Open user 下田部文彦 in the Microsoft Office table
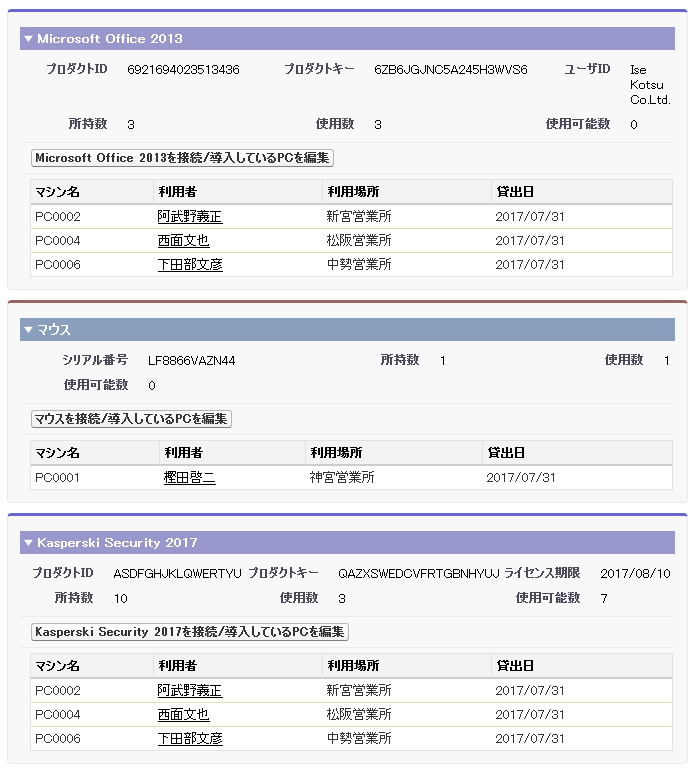The width and height of the screenshot is (694, 769). [x=190, y=264]
